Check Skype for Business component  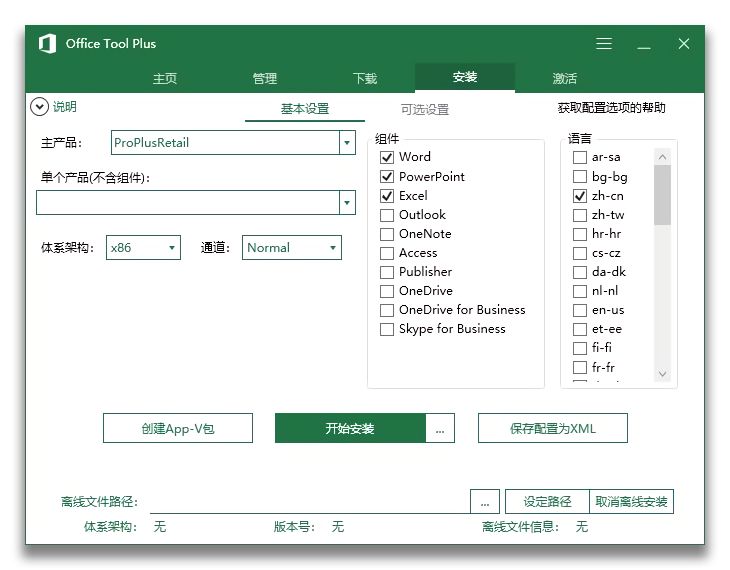pos(387,329)
